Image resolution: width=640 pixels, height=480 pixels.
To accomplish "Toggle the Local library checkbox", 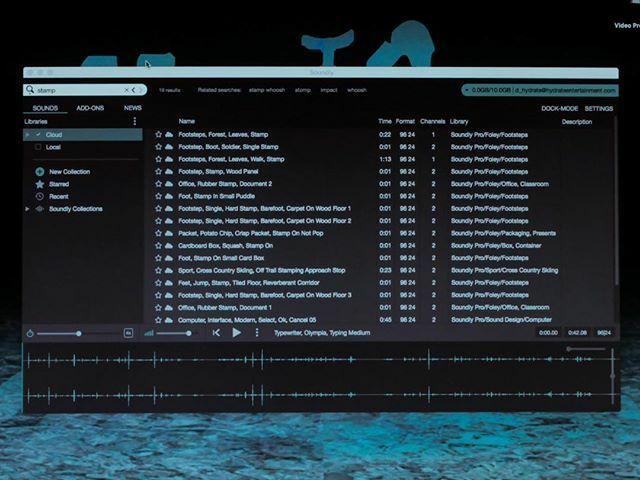I will pos(38,147).
